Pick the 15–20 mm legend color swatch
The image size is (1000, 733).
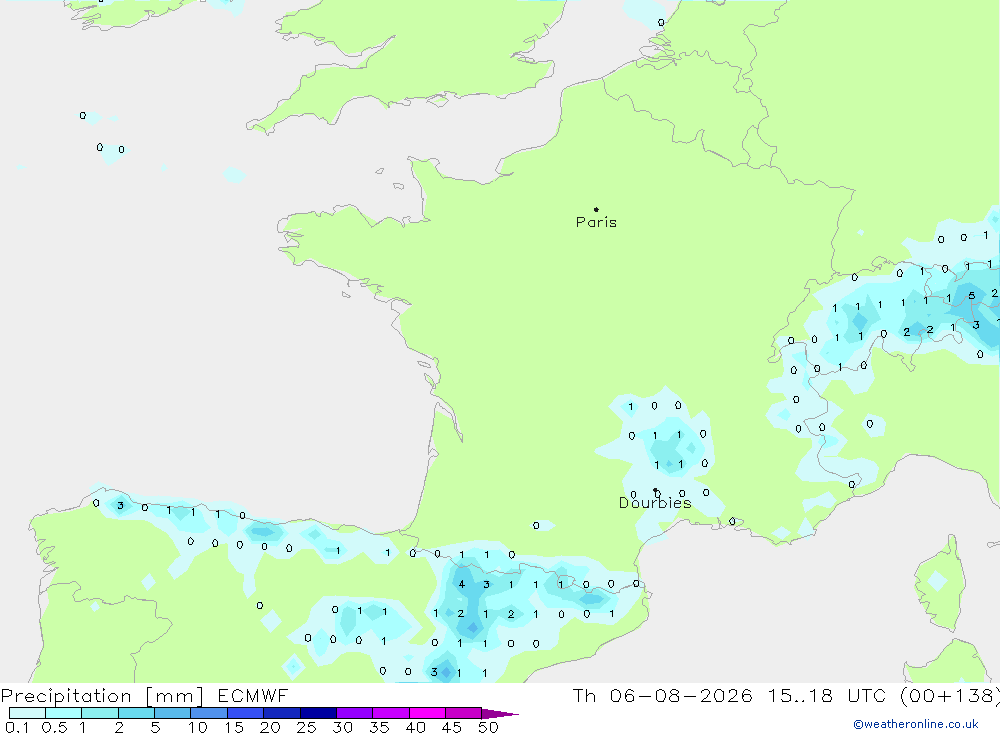tap(245, 713)
